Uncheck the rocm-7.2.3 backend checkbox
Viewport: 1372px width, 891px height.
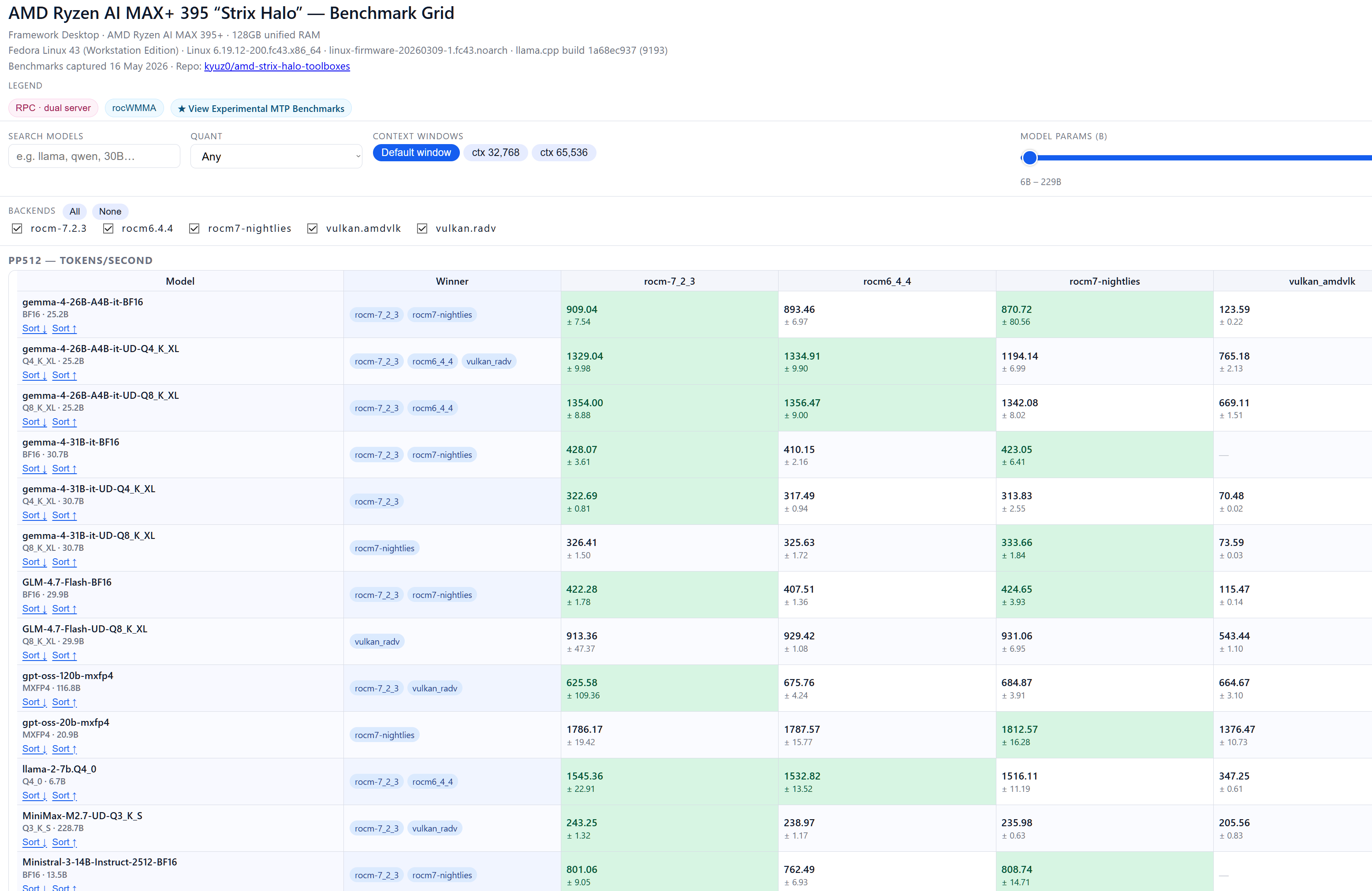[x=17, y=228]
